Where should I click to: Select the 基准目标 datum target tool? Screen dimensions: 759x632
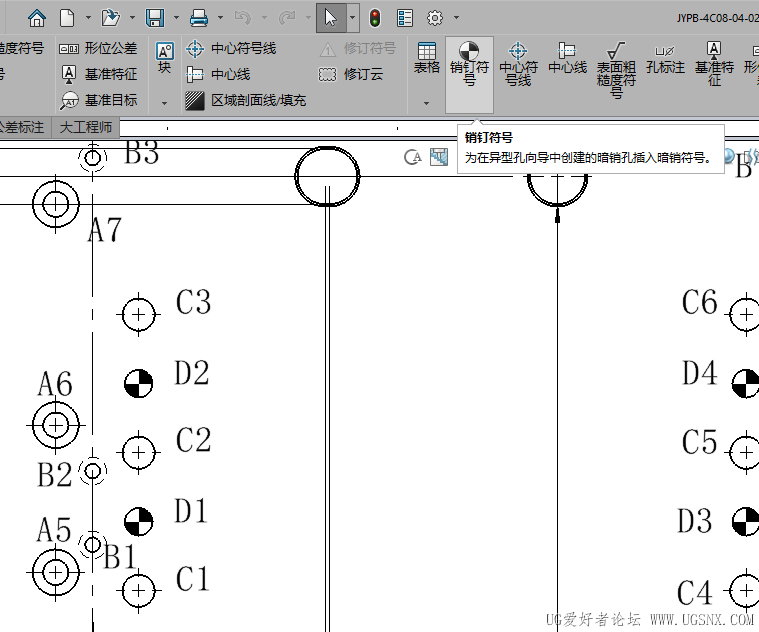[99, 100]
